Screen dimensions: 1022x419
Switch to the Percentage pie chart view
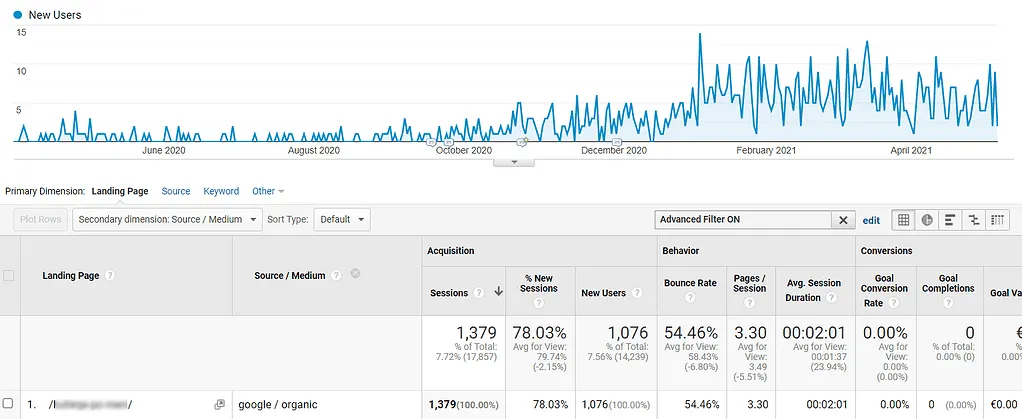(926, 220)
